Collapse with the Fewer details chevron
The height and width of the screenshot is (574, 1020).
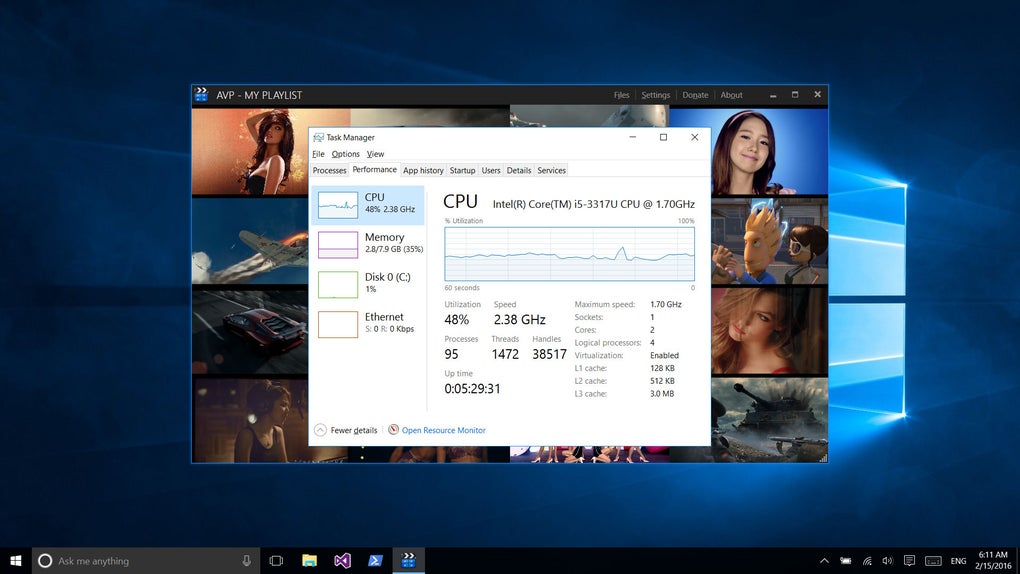tap(320, 430)
